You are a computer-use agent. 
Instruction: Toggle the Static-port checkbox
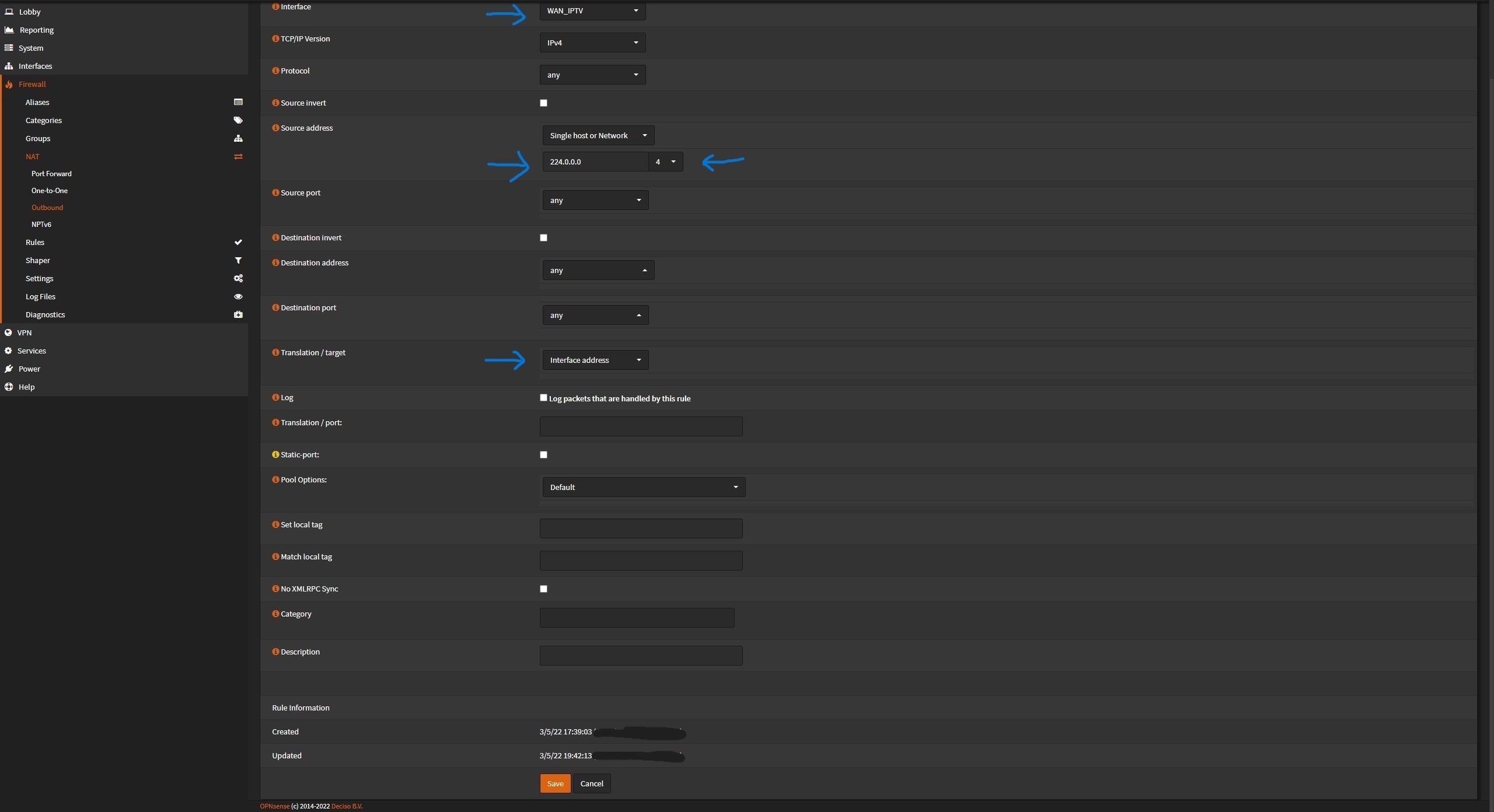tap(543, 455)
